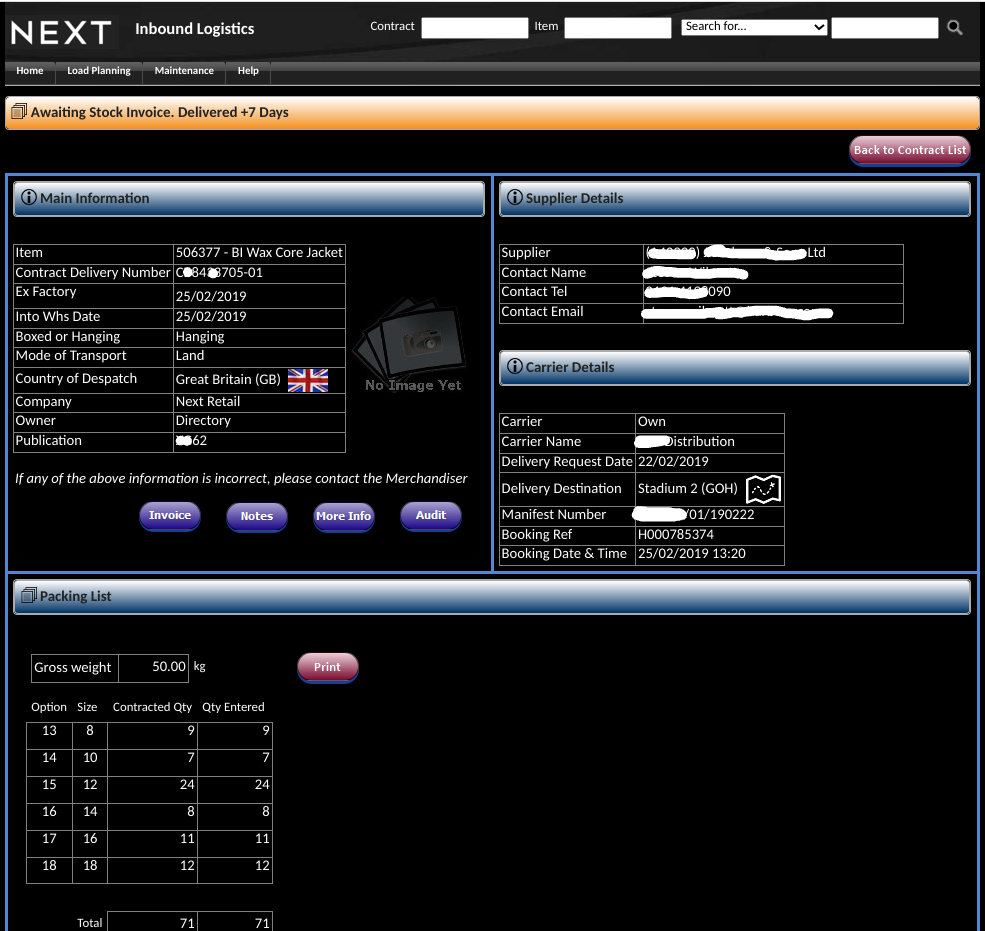985x931 pixels.
Task: Click the Awaiting Stock Invoice banner icon
Action: click(x=18, y=112)
